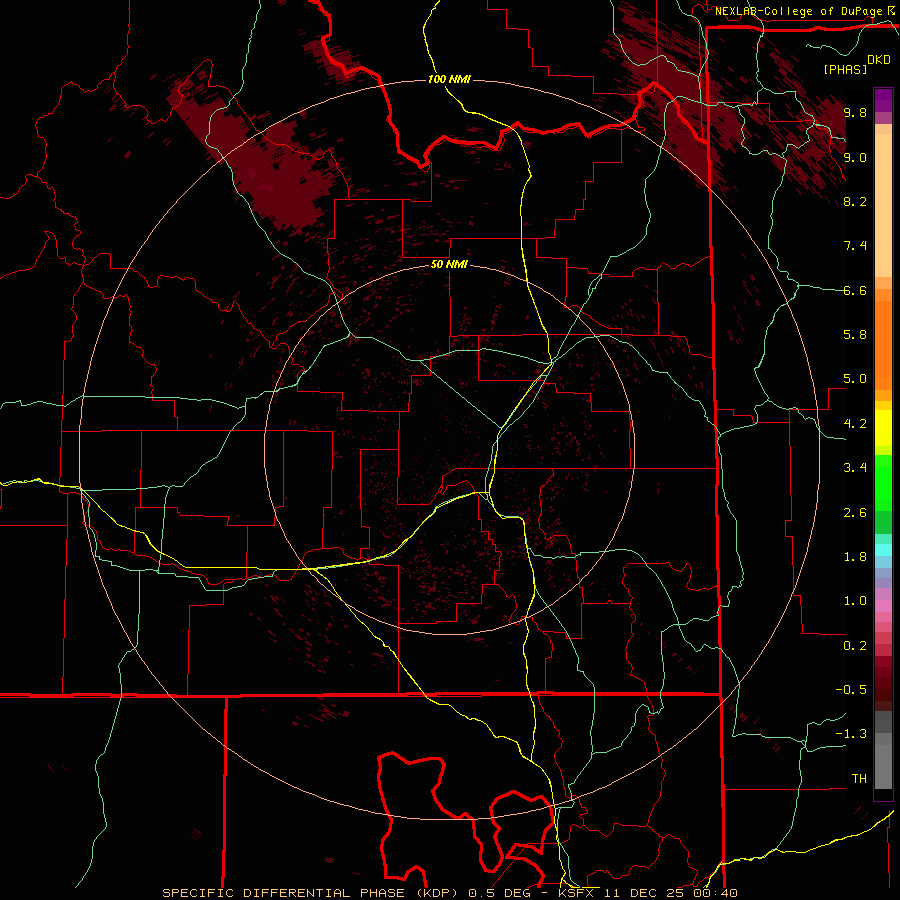900x900 pixels.
Task: Click the [PHAS] units label
Action: [x=845, y=69]
